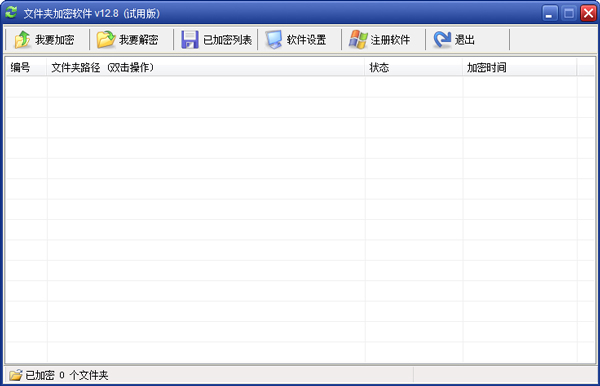
Task: Click the 已加密 0 个文件夹 status text
Action: pyautogui.click(x=67, y=375)
